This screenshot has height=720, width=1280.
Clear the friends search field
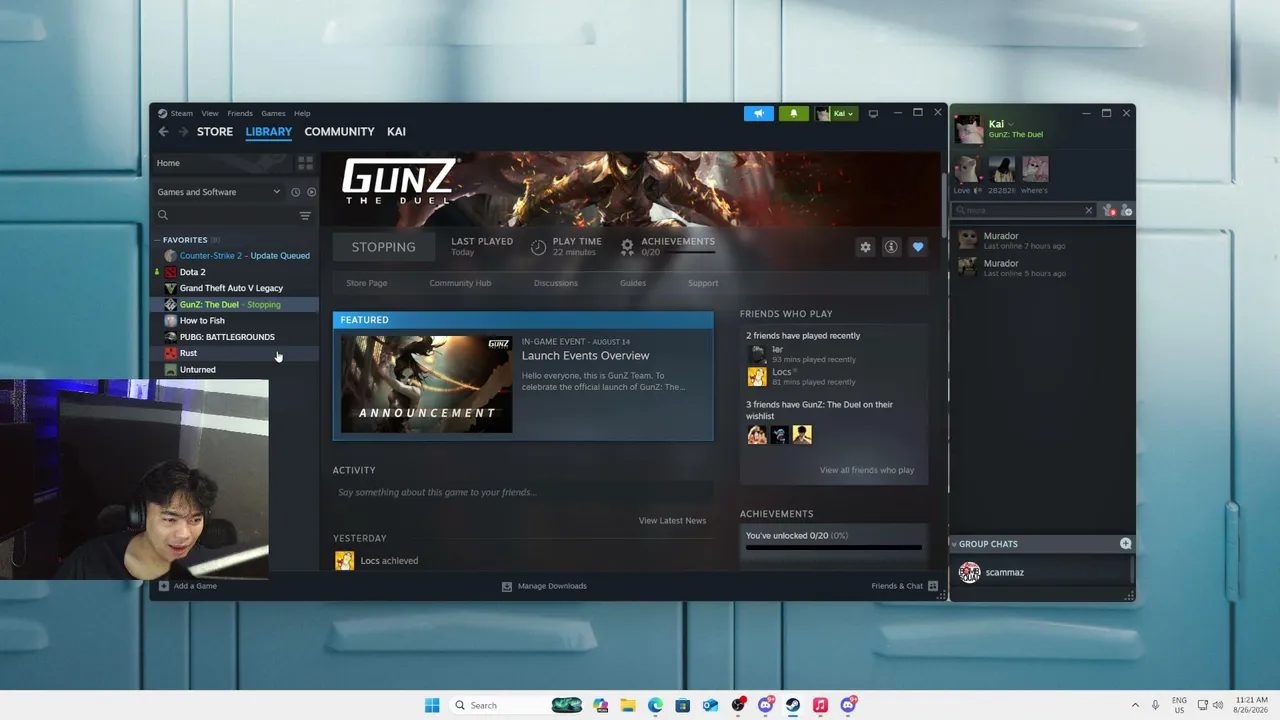(x=1089, y=210)
